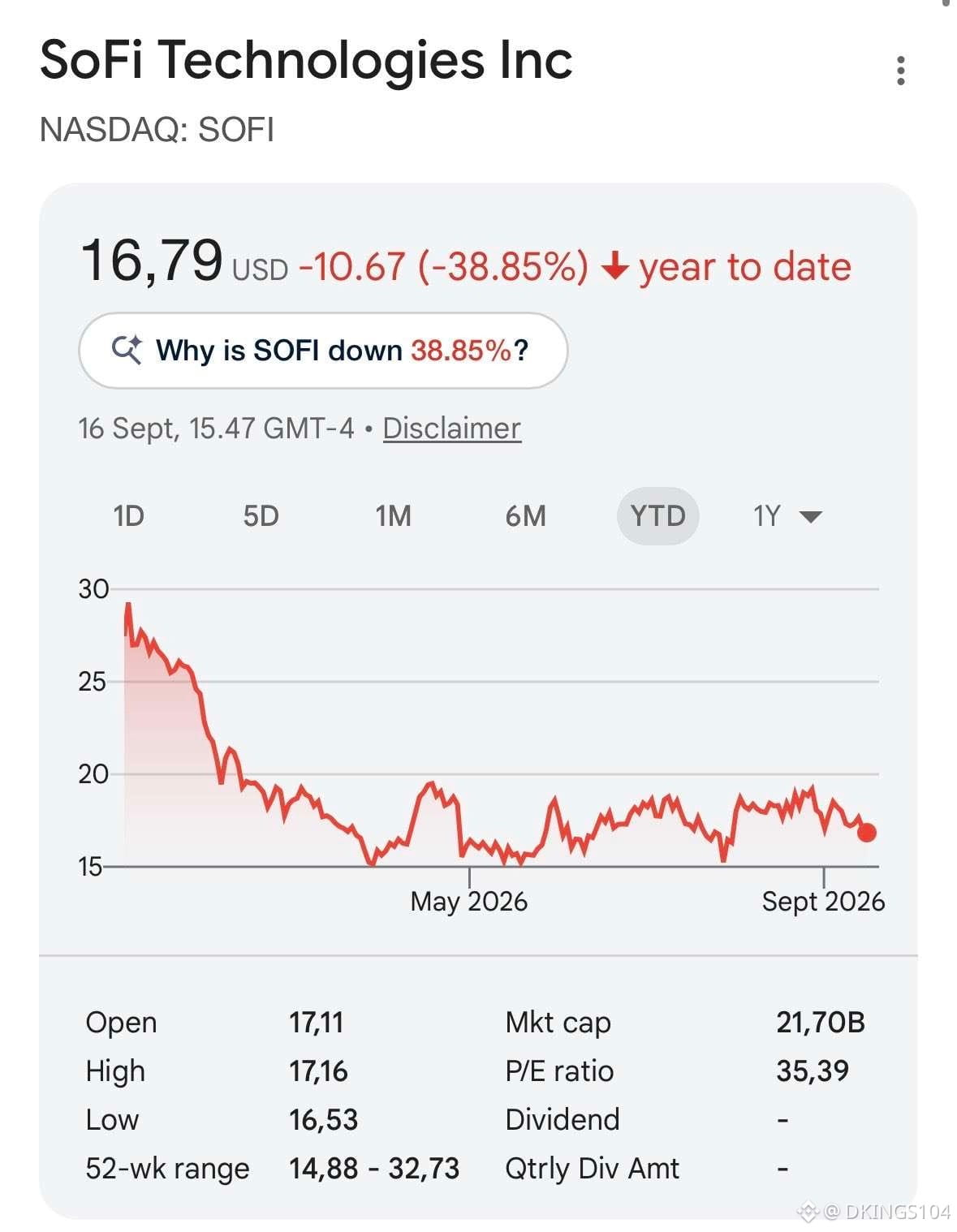Open the three-dot more options menu
Viewport: 957px width, 1232px height.
coord(900,71)
